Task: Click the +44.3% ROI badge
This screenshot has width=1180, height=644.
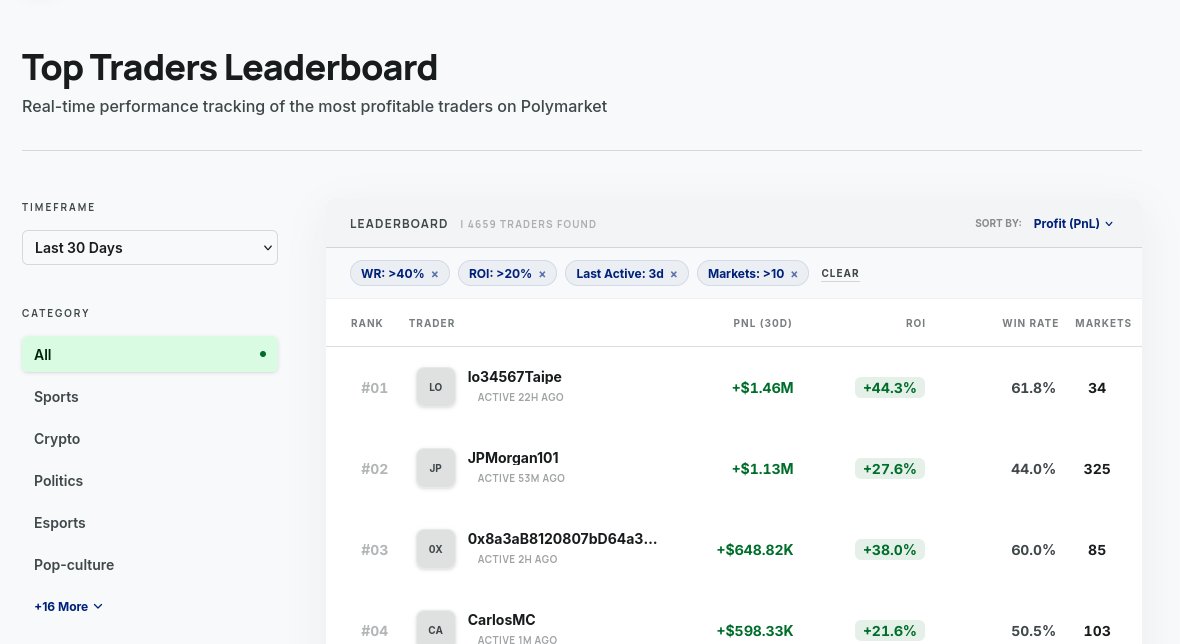Action: pos(890,388)
